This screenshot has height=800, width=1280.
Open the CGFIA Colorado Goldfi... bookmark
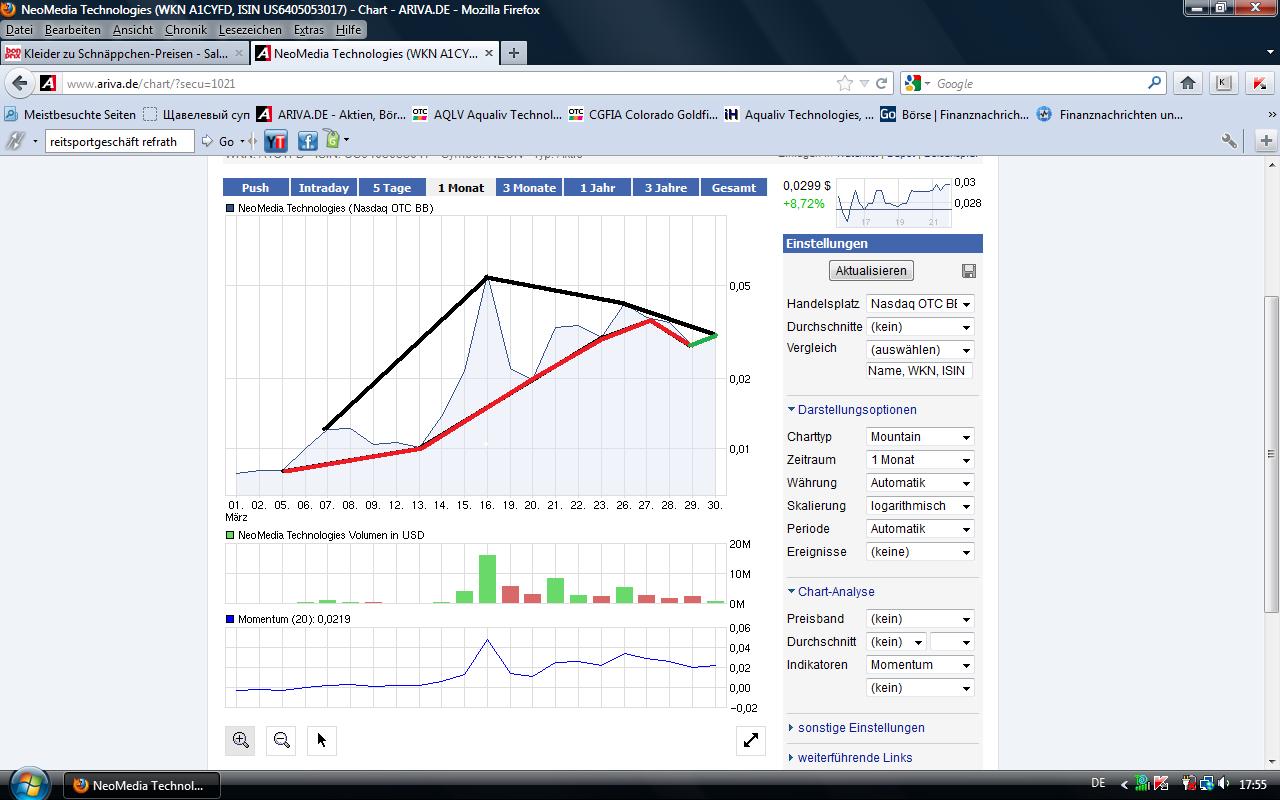(643, 115)
